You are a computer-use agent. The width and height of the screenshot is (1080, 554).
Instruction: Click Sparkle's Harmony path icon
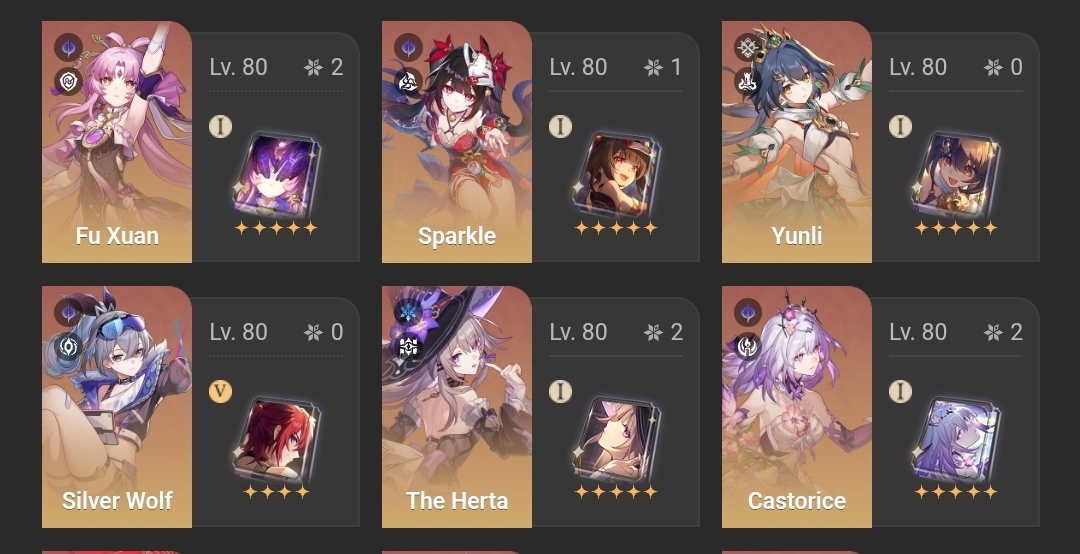(408, 82)
